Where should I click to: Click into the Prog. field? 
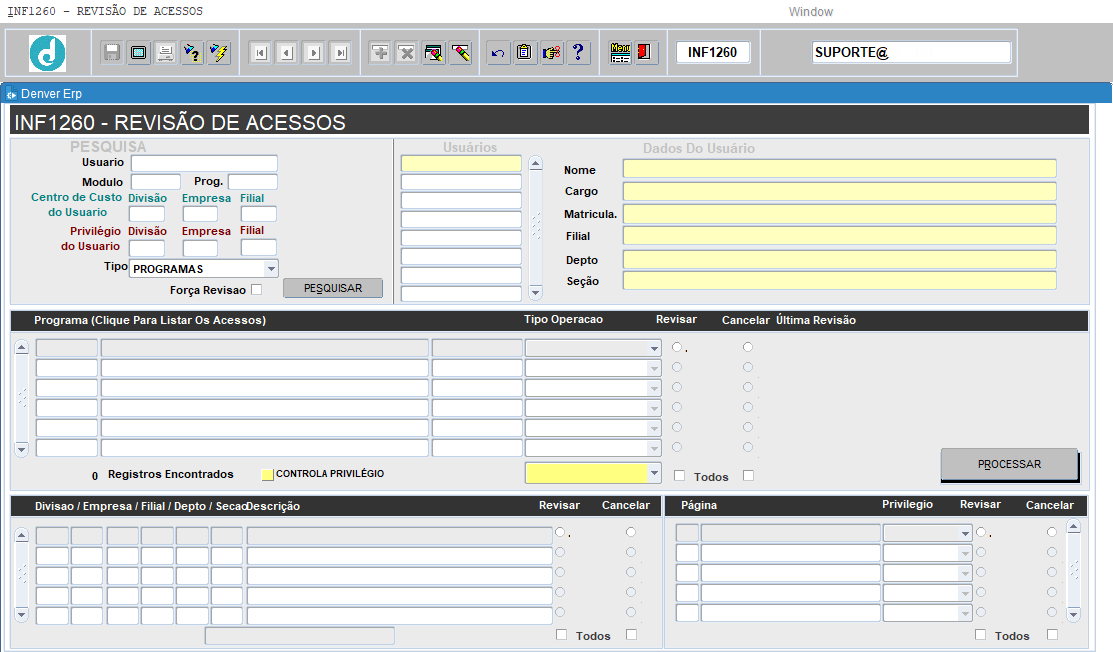pyautogui.click(x=253, y=182)
